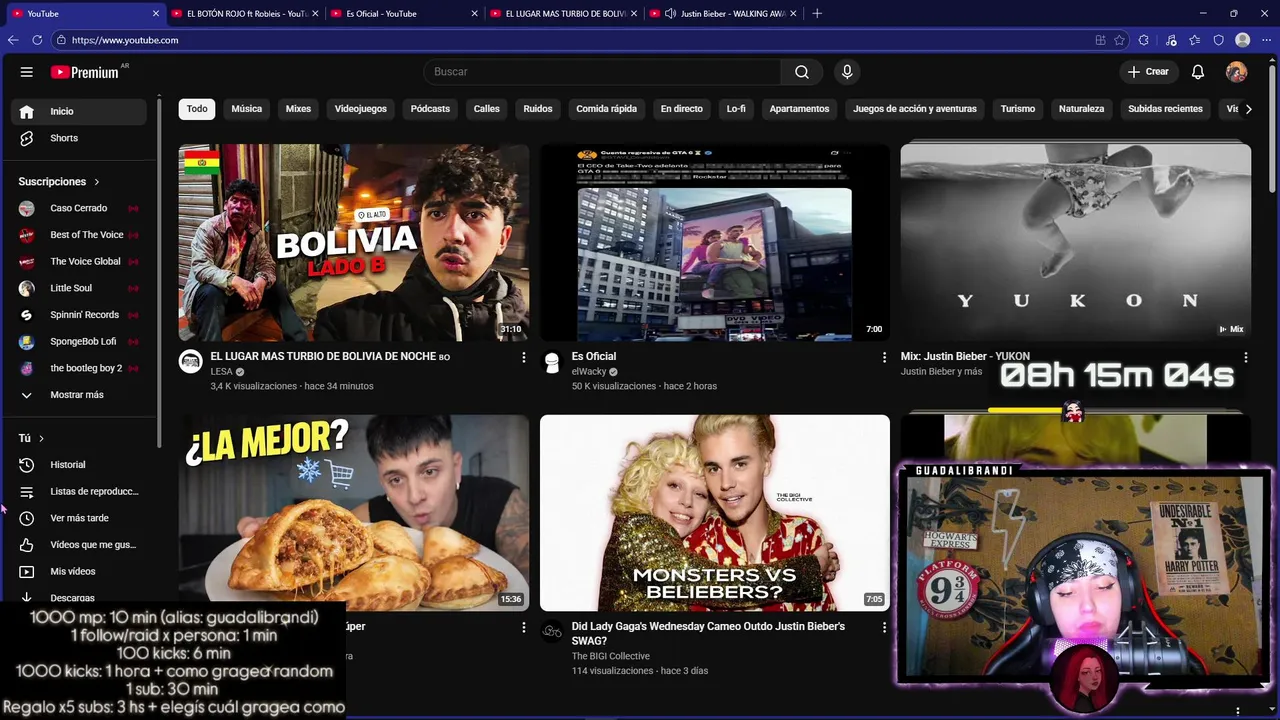Expand the Suscripciones section header
This screenshot has width=1280, height=720.
pos(59,182)
